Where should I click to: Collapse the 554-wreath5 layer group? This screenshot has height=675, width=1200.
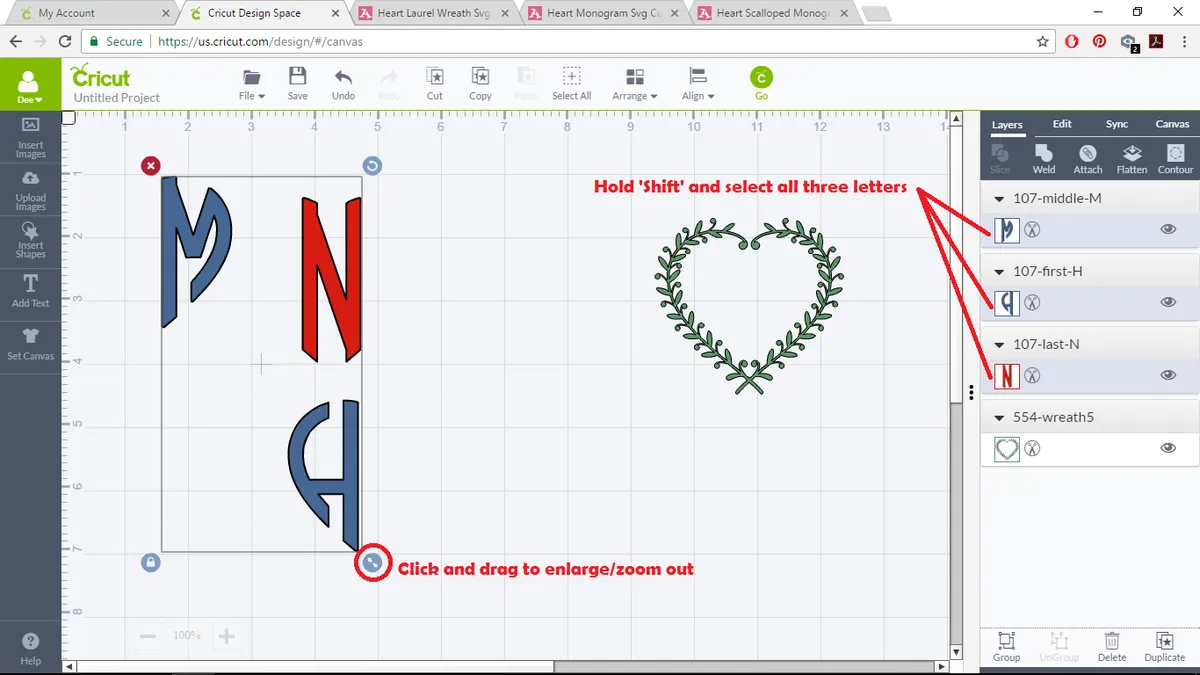coord(999,417)
